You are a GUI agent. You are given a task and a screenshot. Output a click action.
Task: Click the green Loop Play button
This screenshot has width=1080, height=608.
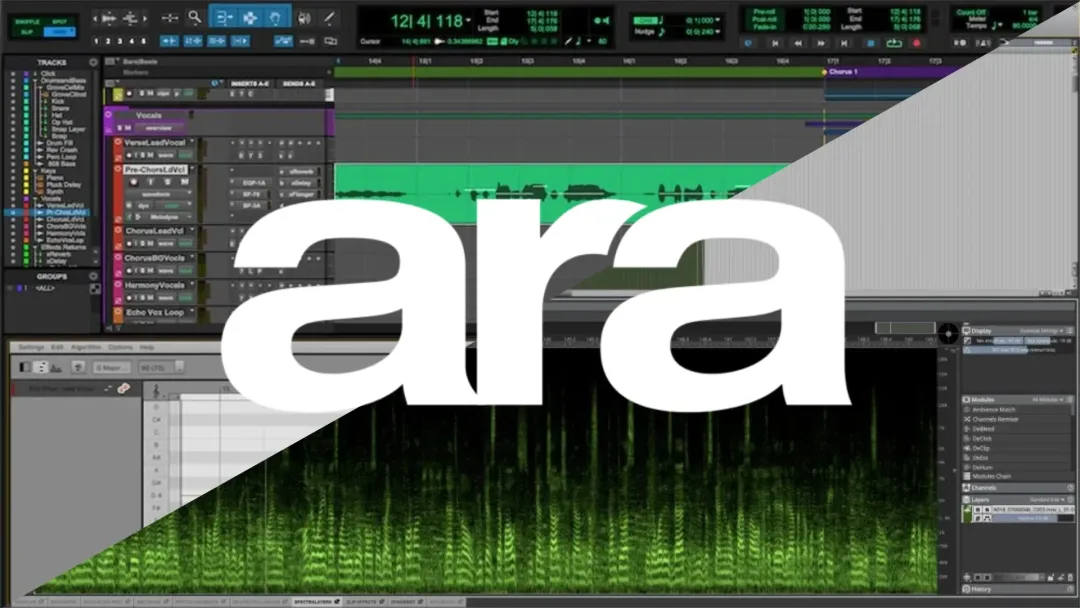893,43
